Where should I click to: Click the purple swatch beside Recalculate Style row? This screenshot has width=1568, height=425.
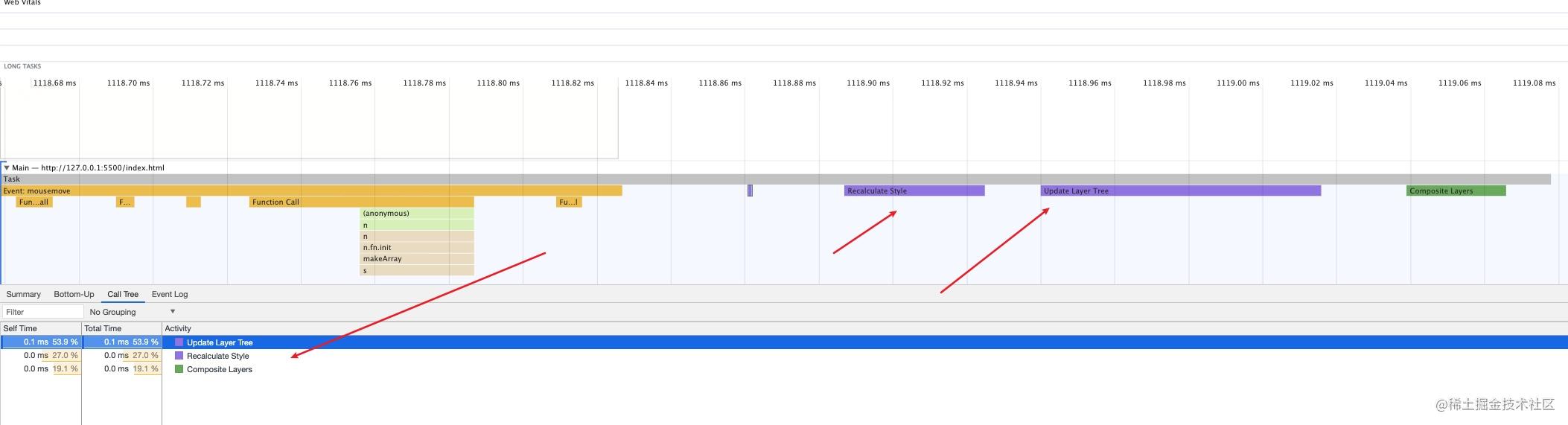[179, 356]
